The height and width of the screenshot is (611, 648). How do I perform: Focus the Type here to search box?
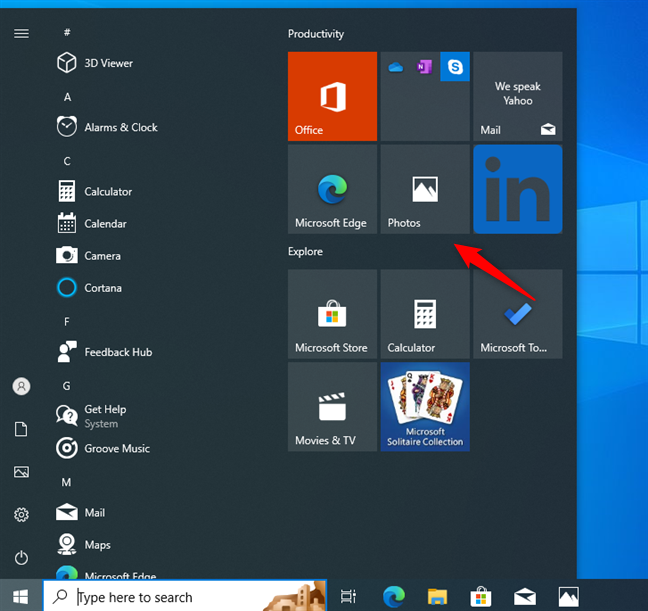pyautogui.click(x=185, y=596)
